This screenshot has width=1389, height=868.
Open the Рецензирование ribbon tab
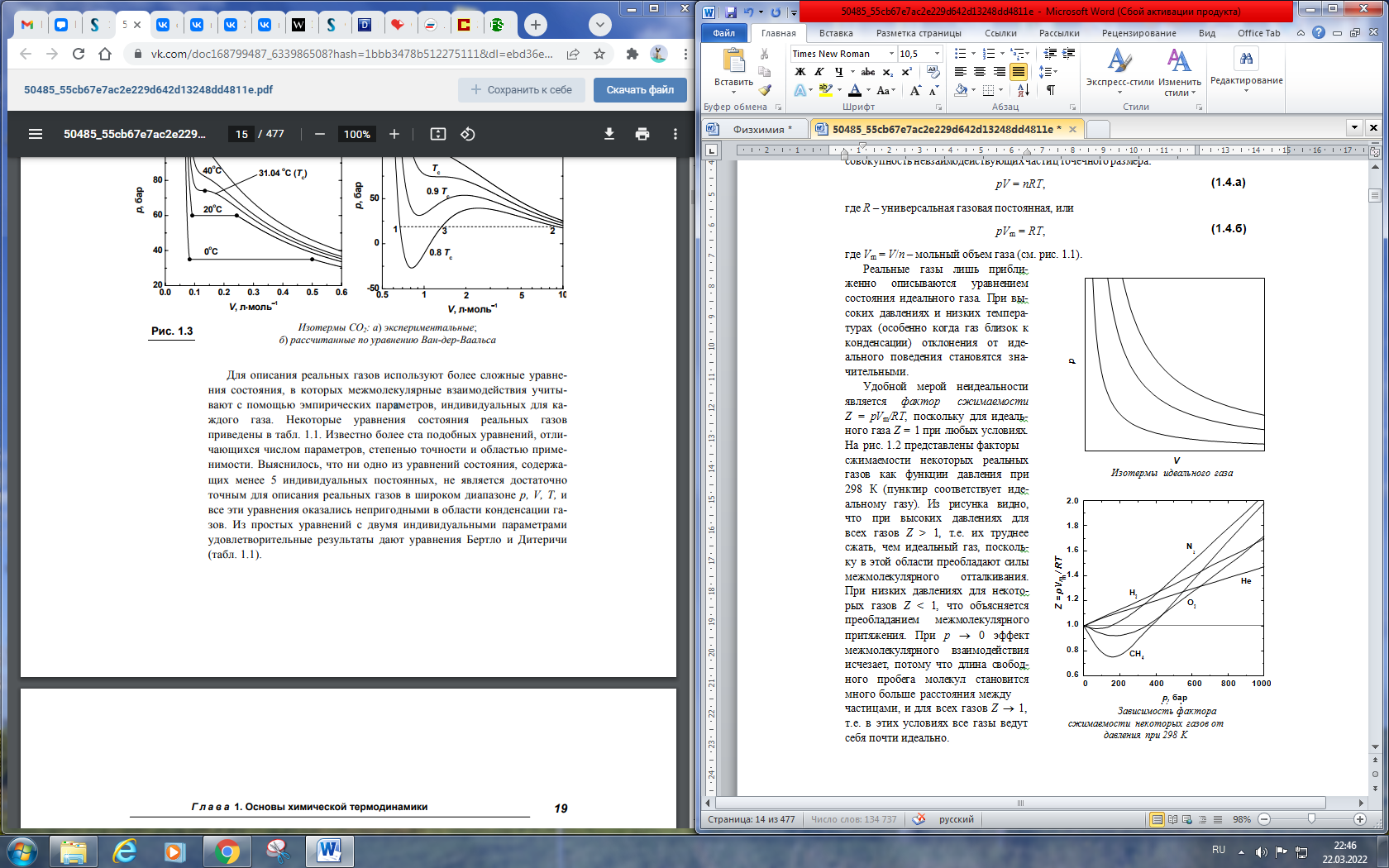coord(1138,33)
